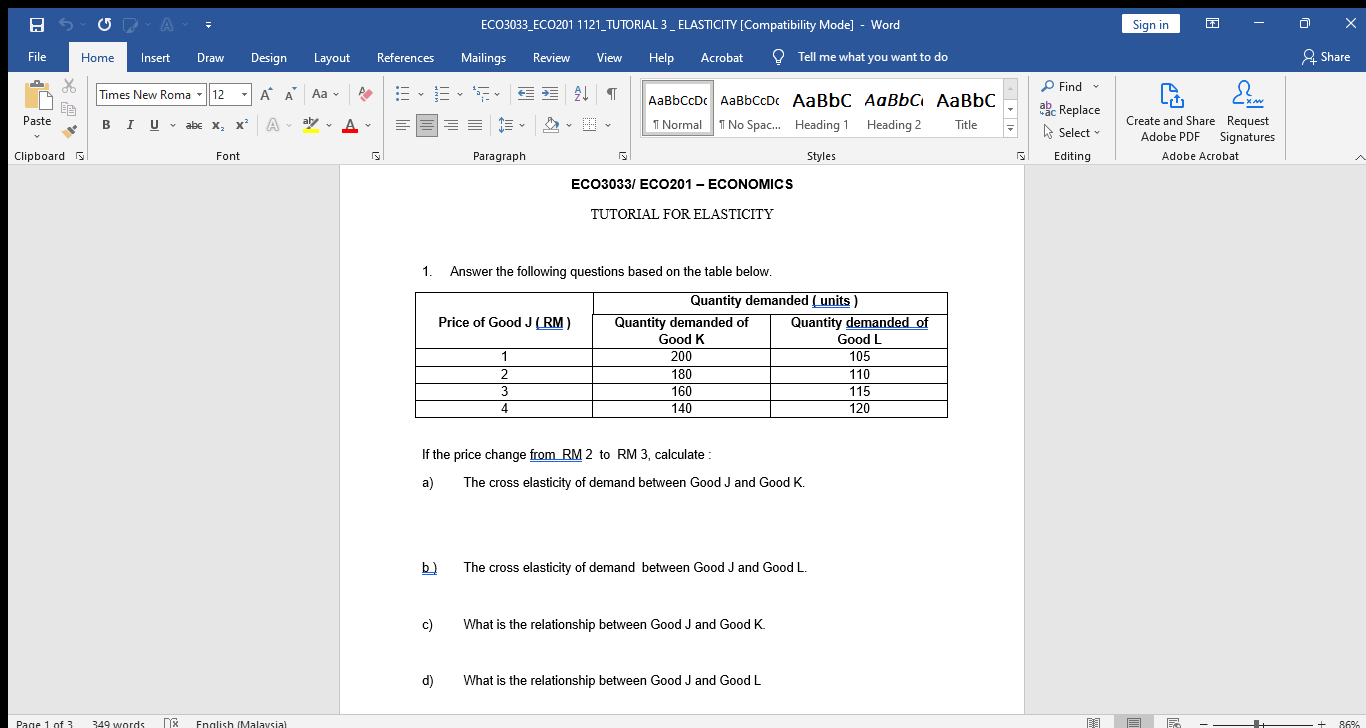Image resolution: width=1366 pixels, height=728 pixels.
Task: Click the Sign in button
Action: [1150, 23]
